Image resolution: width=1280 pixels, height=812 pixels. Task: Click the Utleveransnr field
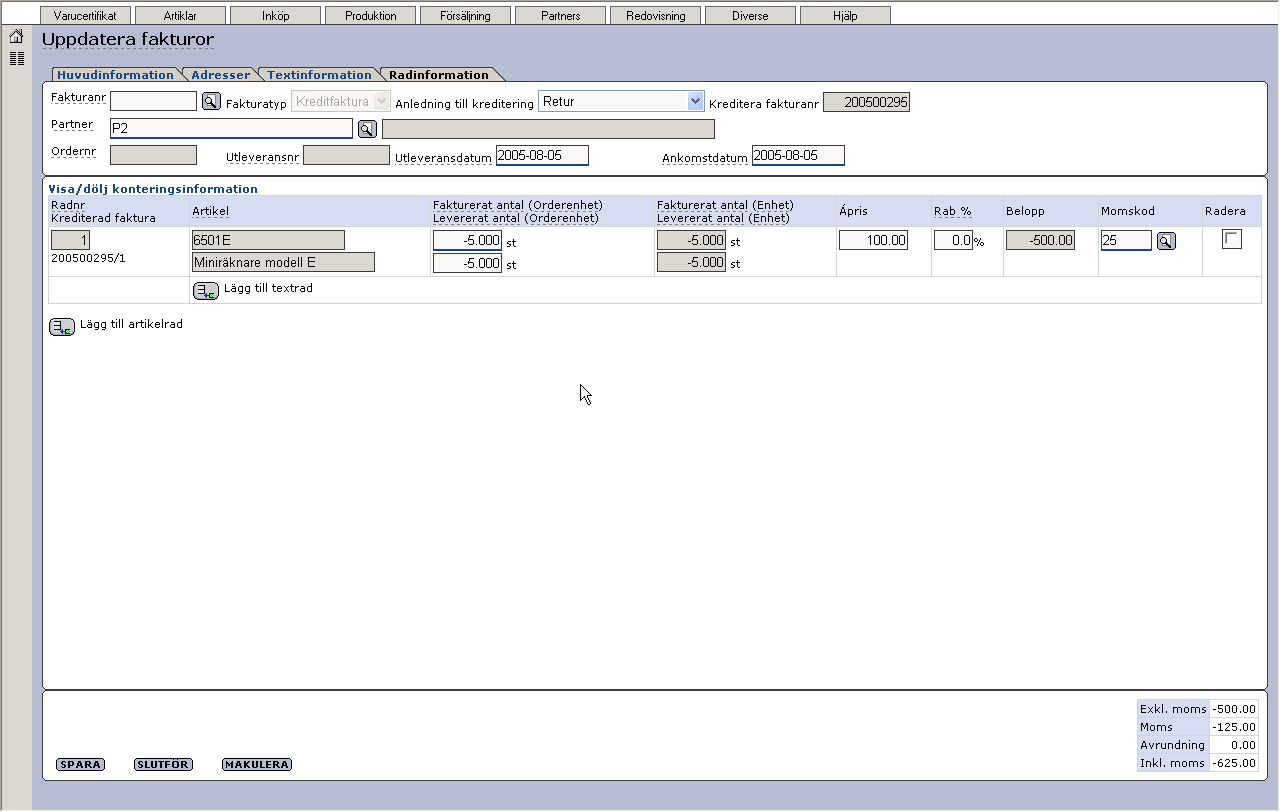[346, 155]
